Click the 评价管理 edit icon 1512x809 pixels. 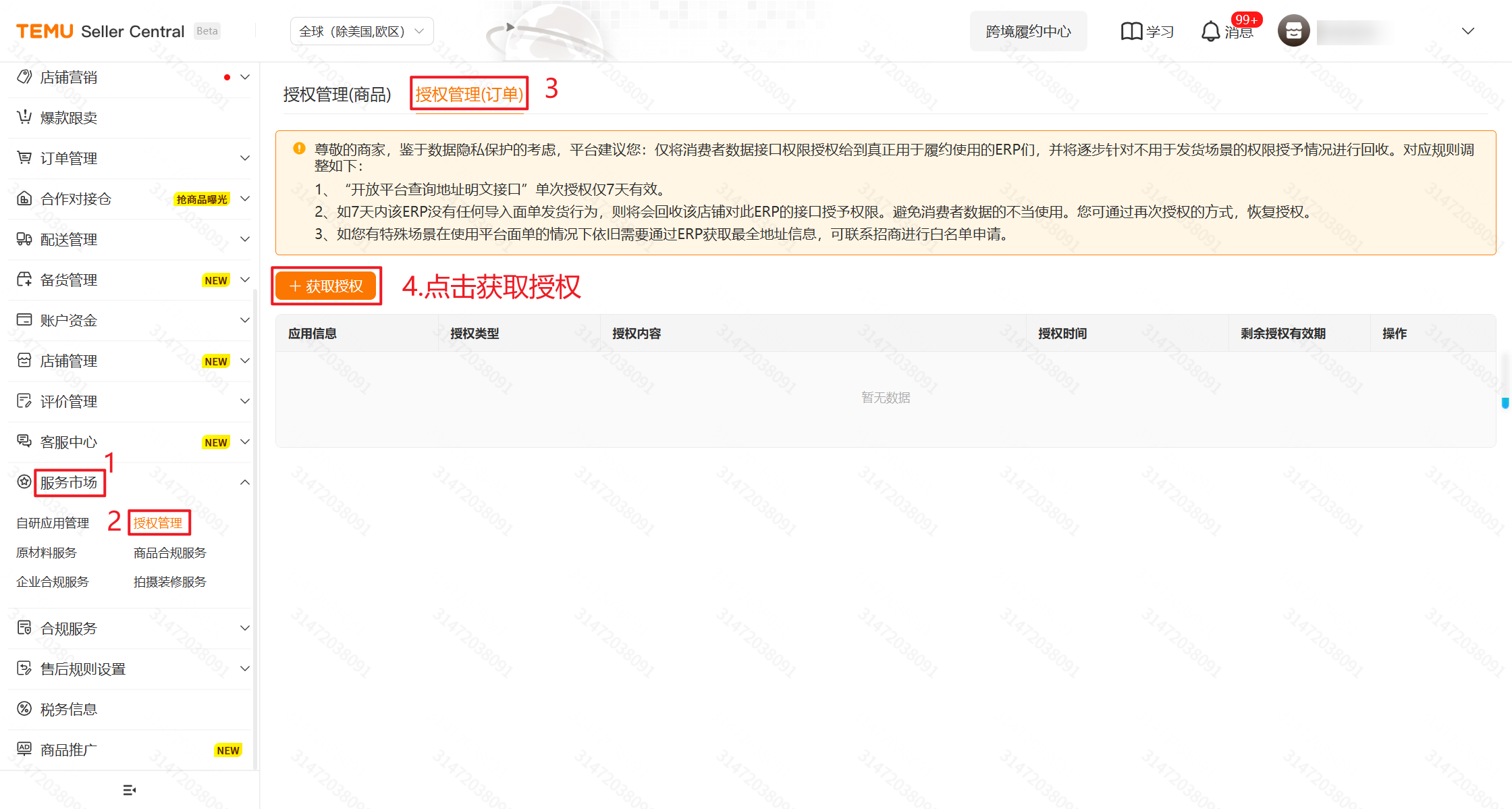click(24, 401)
